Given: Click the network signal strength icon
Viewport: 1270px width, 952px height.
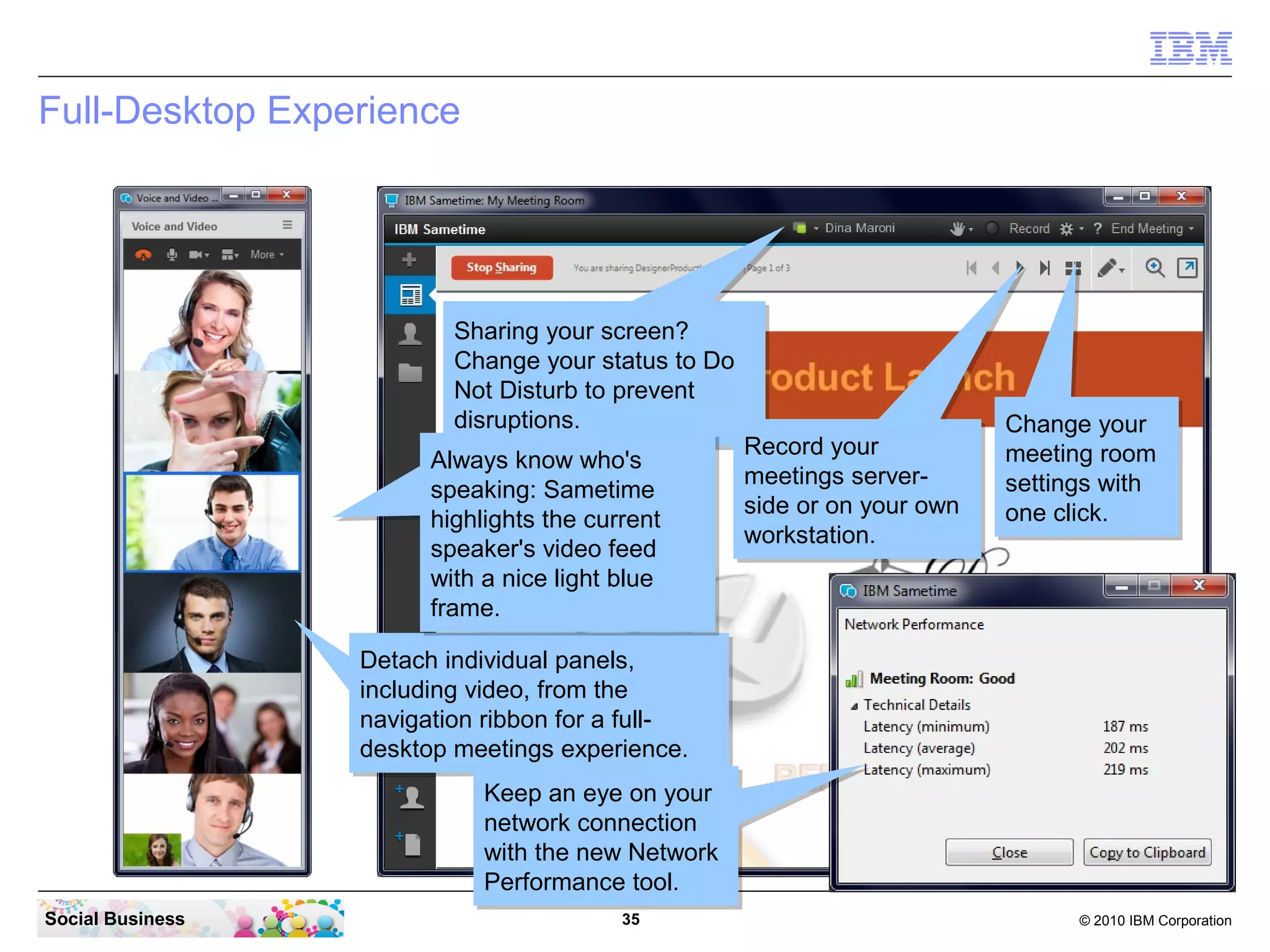Looking at the screenshot, I should [x=853, y=679].
